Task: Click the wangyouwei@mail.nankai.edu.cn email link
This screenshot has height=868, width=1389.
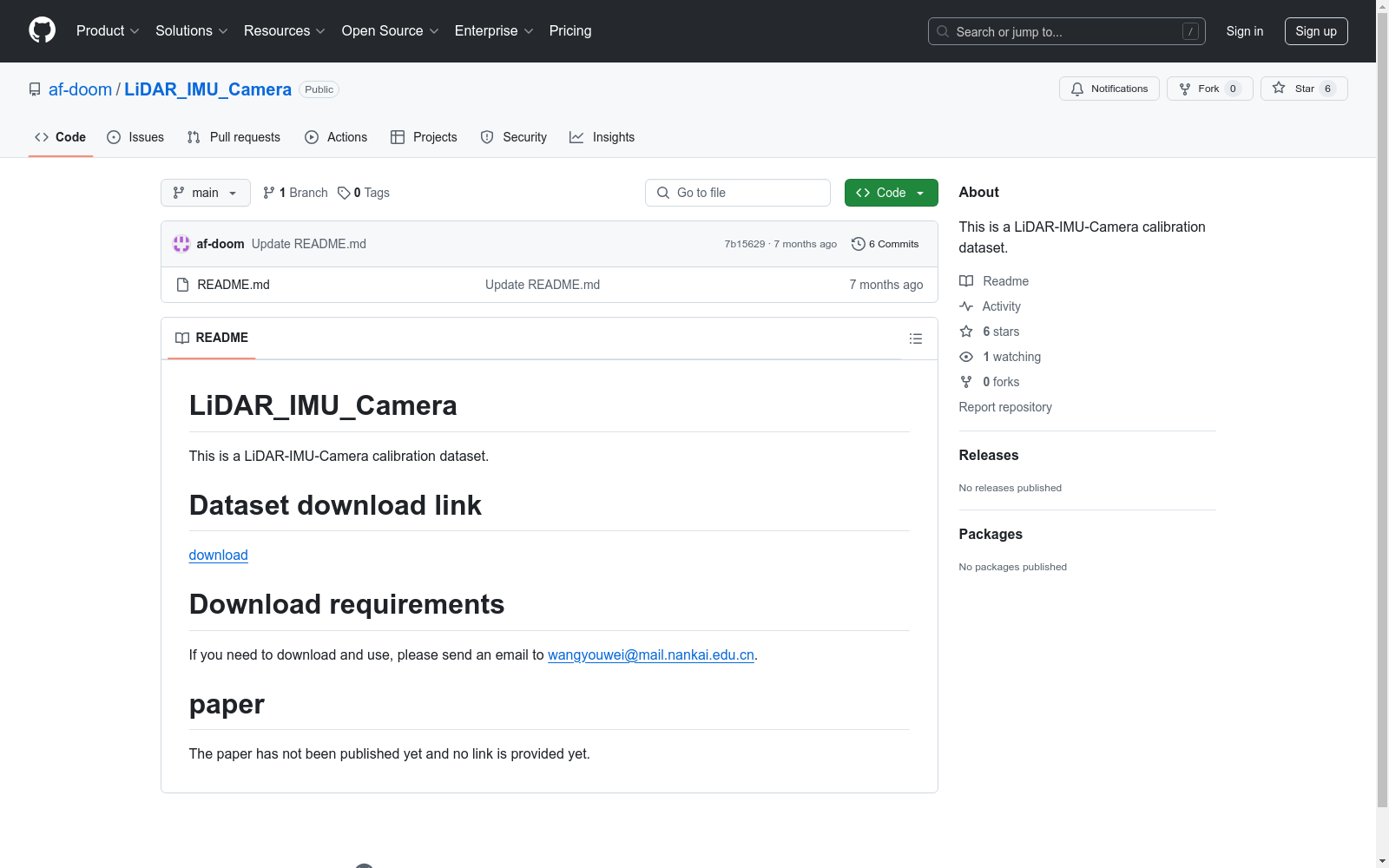Action: [x=651, y=655]
